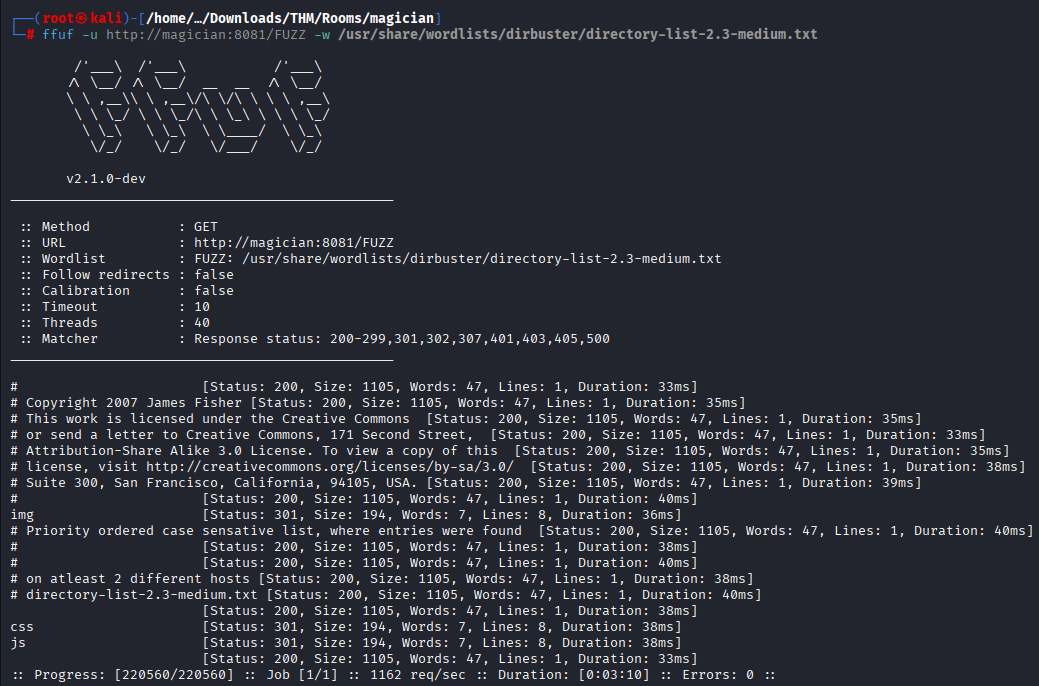1039x686 pixels.
Task: Click the Calibration false setting
Action: pyautogui.click(x=127, y=291)
